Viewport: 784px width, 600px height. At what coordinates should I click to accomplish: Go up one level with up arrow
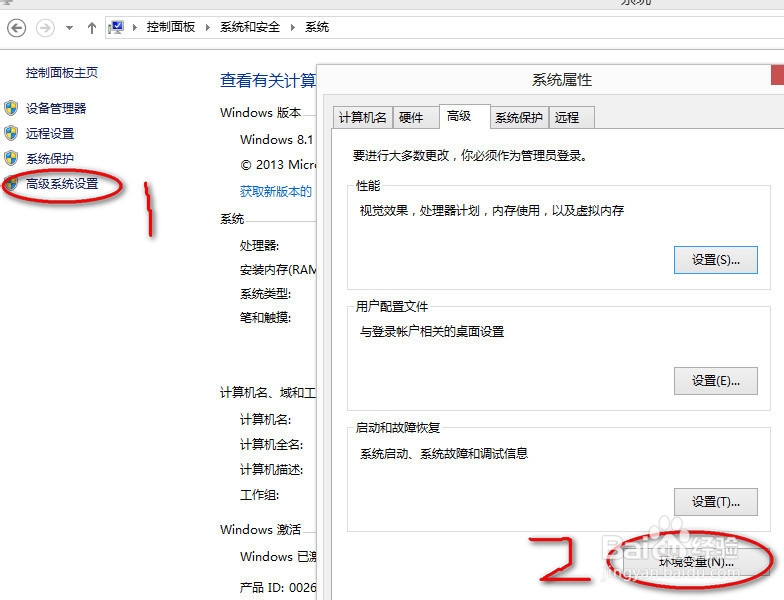tap(92, 28)
